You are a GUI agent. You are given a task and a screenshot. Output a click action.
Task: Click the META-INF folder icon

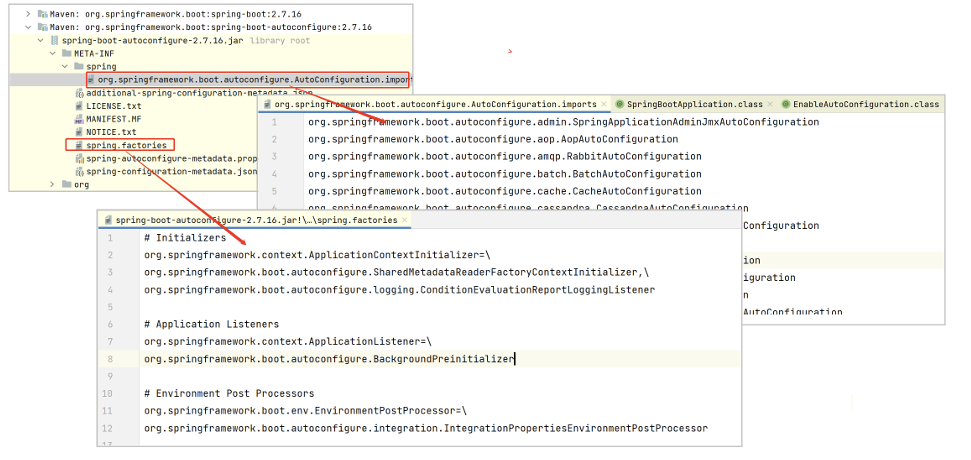tap(66, 53)
